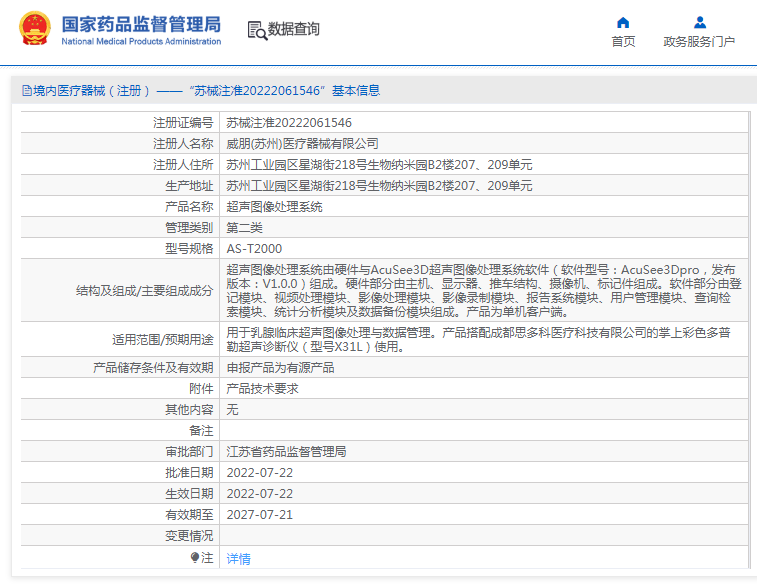Click the 生产地址 address value
This screenshot has height=586, width=757.
[x=379, y=185]
